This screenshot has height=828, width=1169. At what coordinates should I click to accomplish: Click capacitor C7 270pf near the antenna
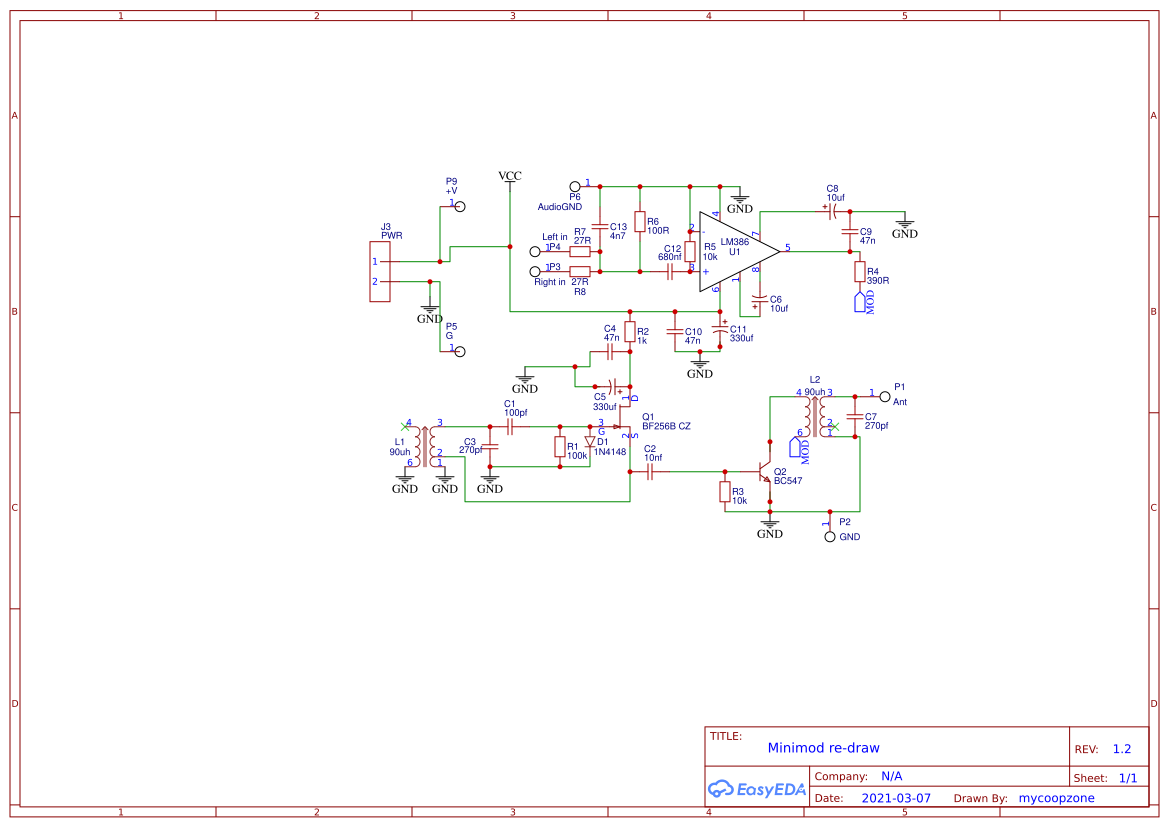pos(854,414)
